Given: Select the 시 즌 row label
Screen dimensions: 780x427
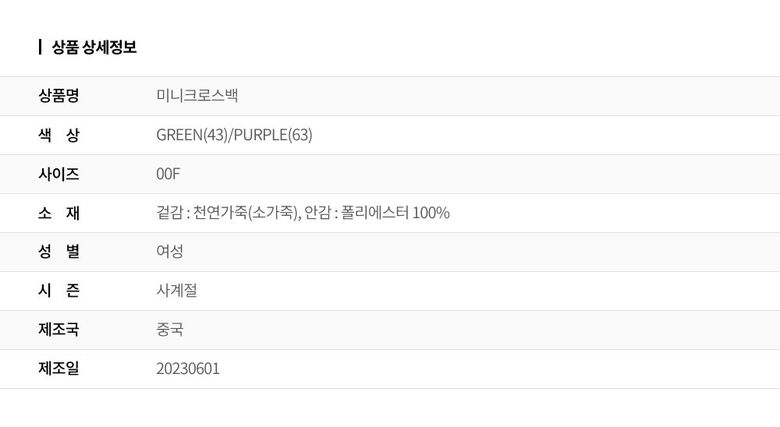Looking at the screenshot, I should (59, 291).
